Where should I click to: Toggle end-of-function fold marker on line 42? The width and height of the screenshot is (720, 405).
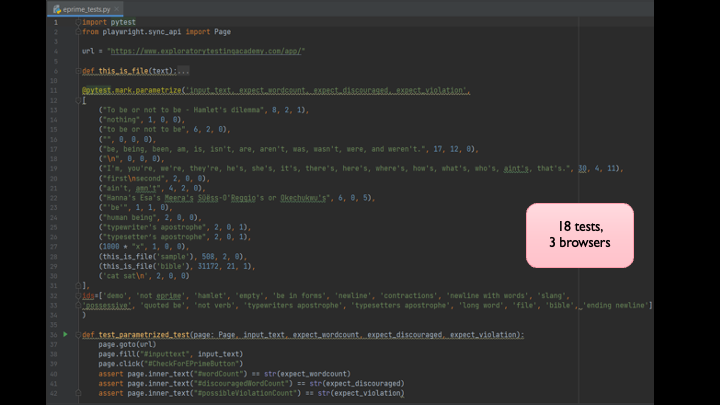pos(78,393)
